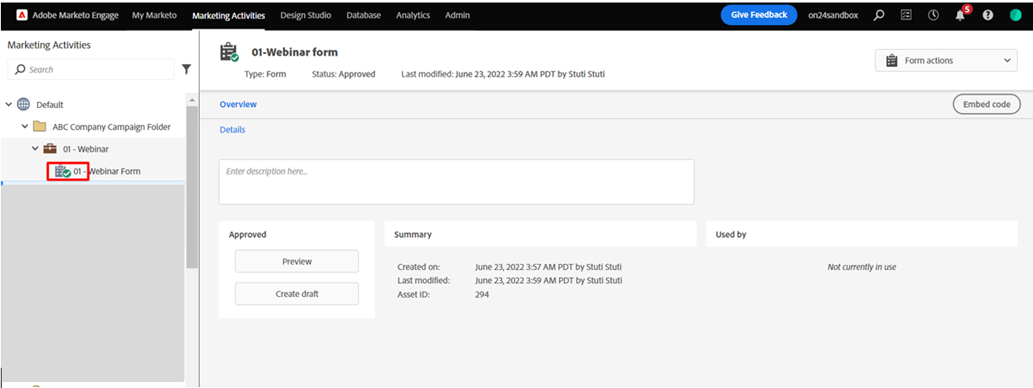1033x388 pixels.
Task: Click the Created on date value
Action: (x=548, y=267)
